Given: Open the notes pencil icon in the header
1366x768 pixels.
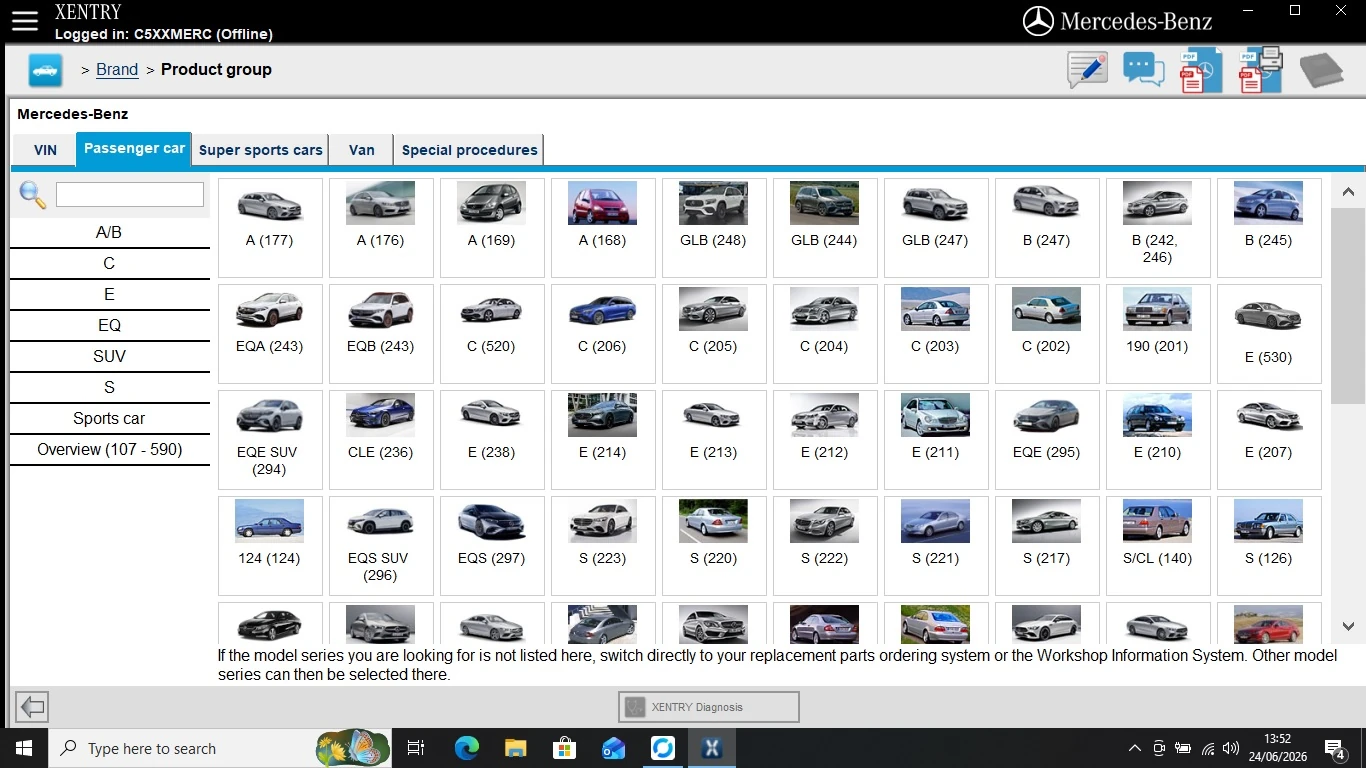Looking at the screenshot, I should coord(1087,70).
